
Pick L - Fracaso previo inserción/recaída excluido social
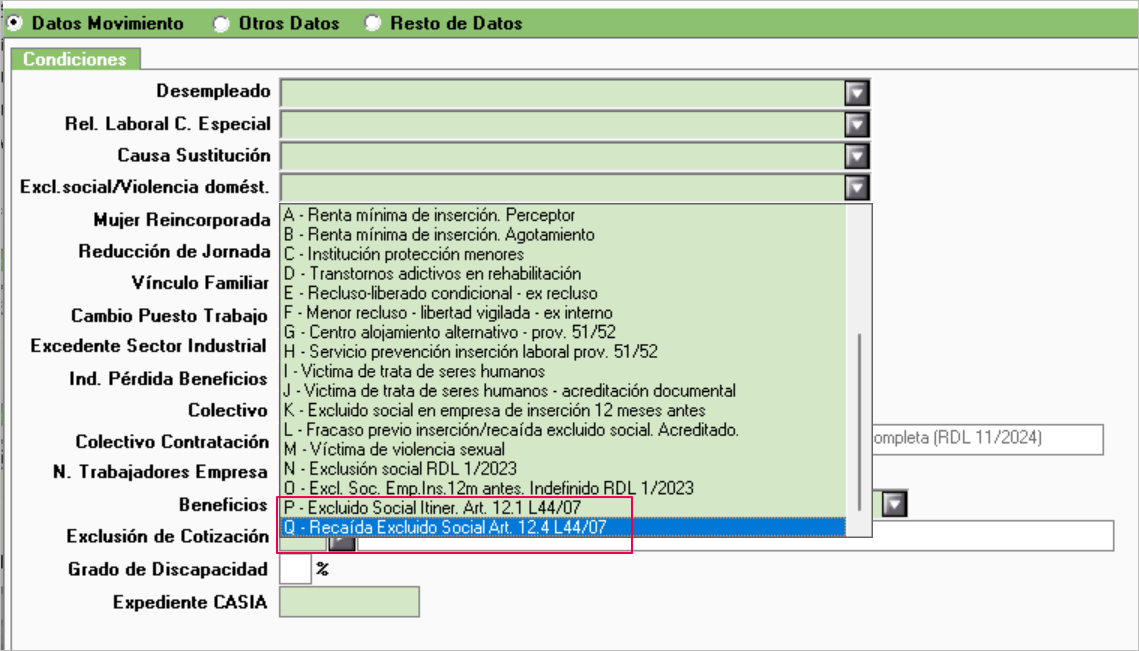563,430
